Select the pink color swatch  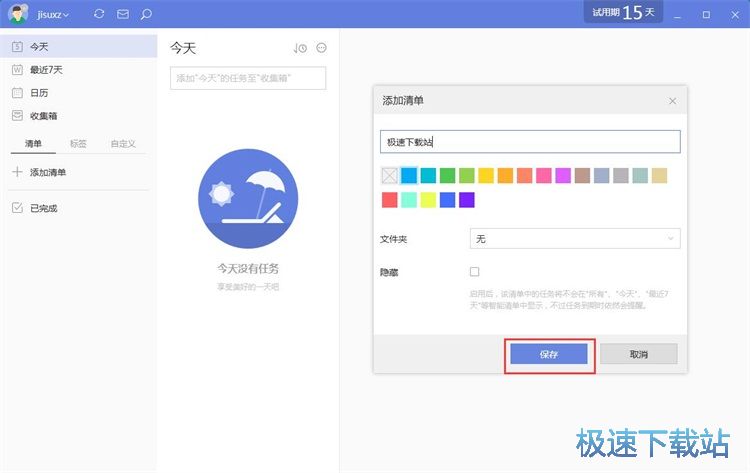point(544,176)
